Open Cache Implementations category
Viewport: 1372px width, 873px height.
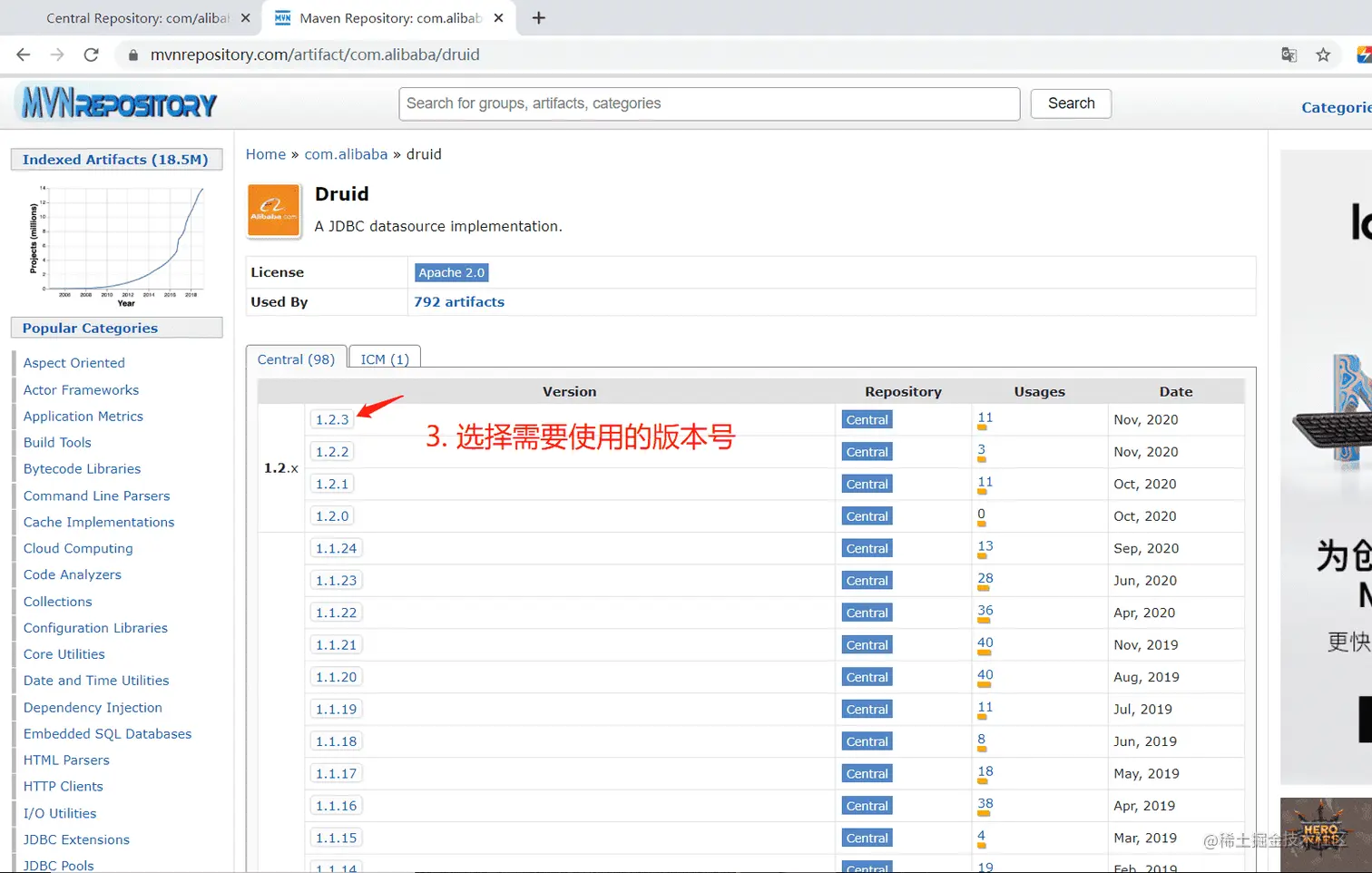tap(99, 523)
